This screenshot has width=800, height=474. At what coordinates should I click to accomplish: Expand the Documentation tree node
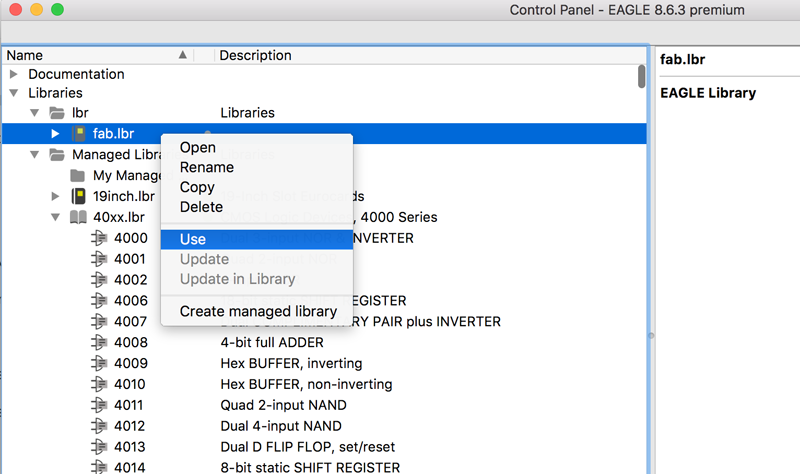tap(14, 74)
